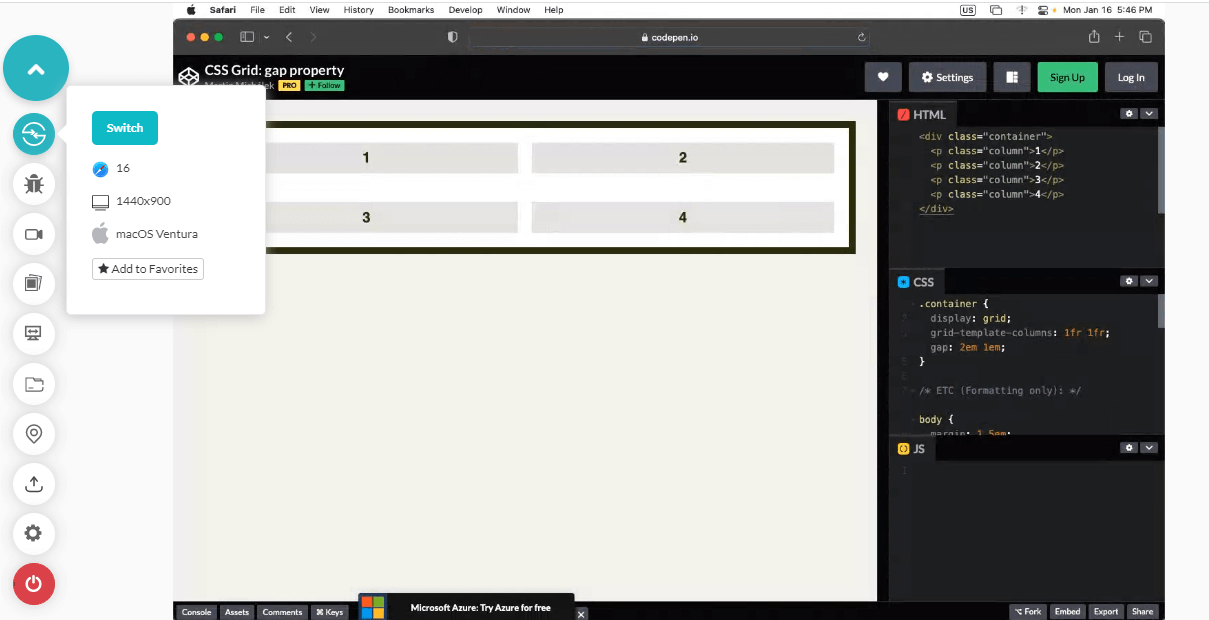
Task: Open the CodePen change view layout button
Action: tap(1012, 77)
